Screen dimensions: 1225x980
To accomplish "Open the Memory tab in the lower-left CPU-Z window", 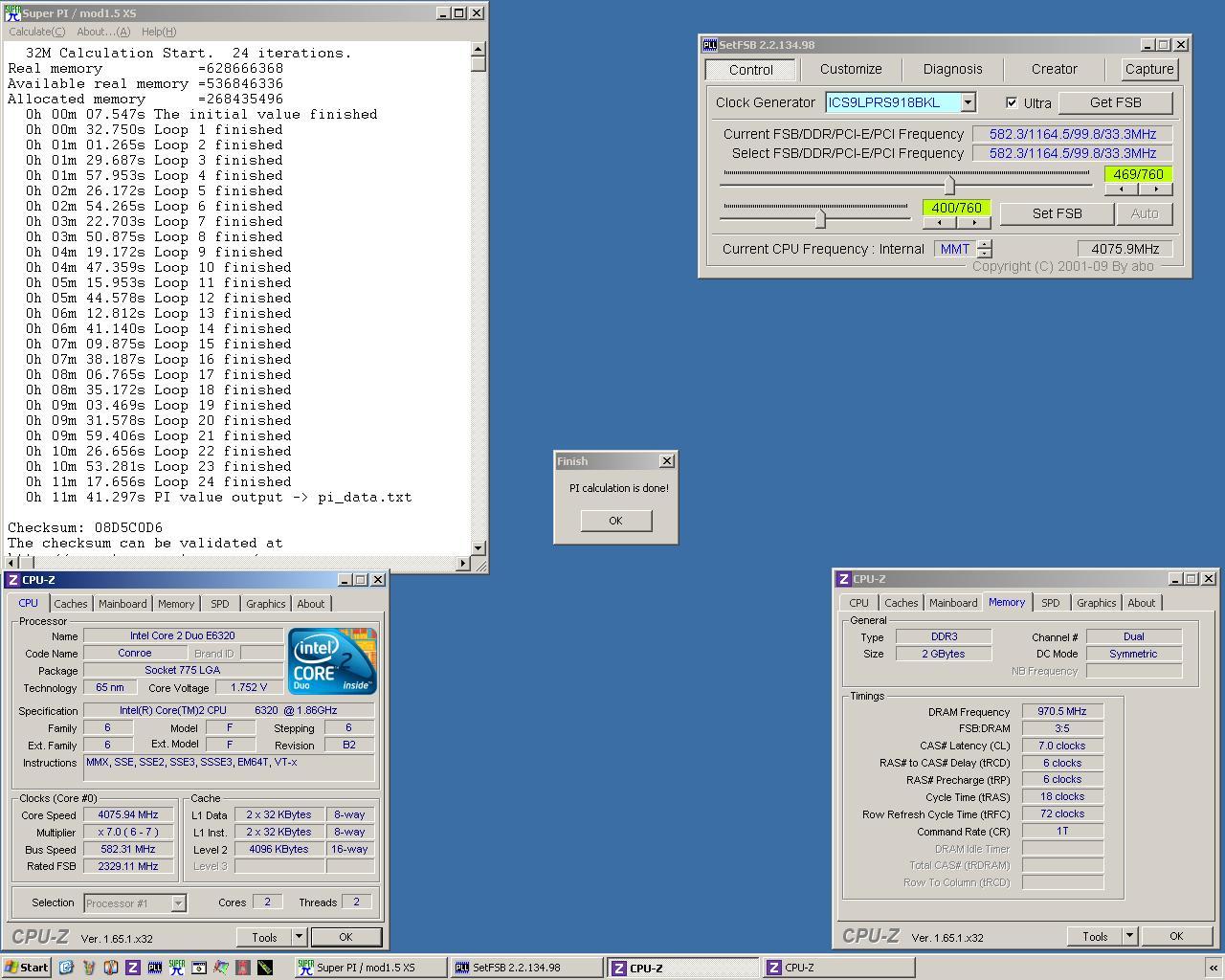I will tap(176, 604).
